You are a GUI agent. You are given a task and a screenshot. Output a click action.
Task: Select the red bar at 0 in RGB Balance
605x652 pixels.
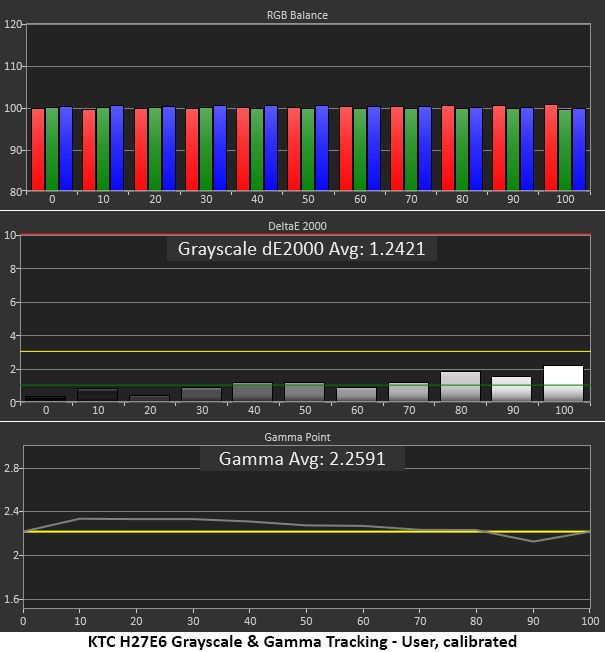pos(38,150)
